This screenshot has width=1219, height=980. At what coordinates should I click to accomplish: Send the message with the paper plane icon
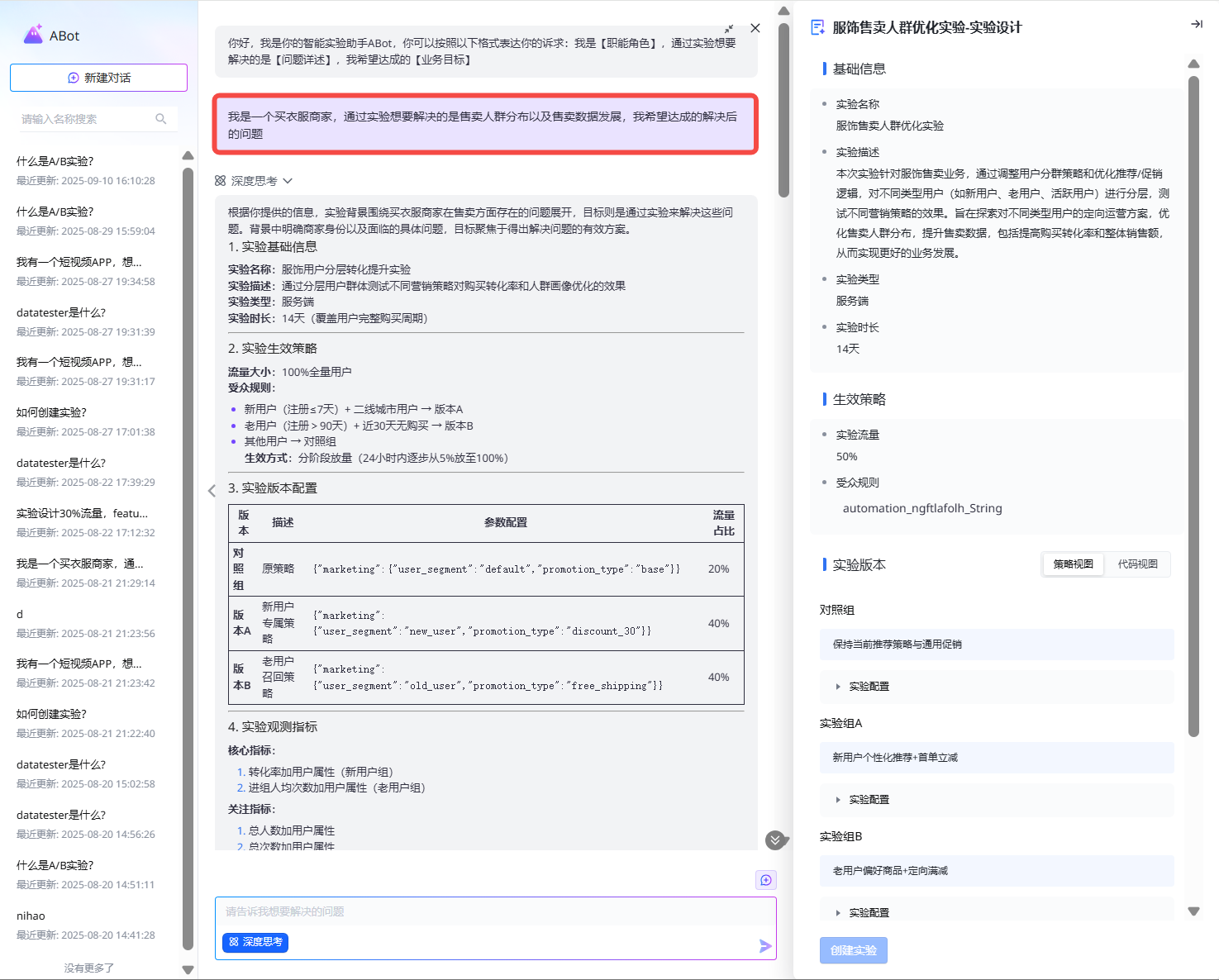(x=765, y=946)
